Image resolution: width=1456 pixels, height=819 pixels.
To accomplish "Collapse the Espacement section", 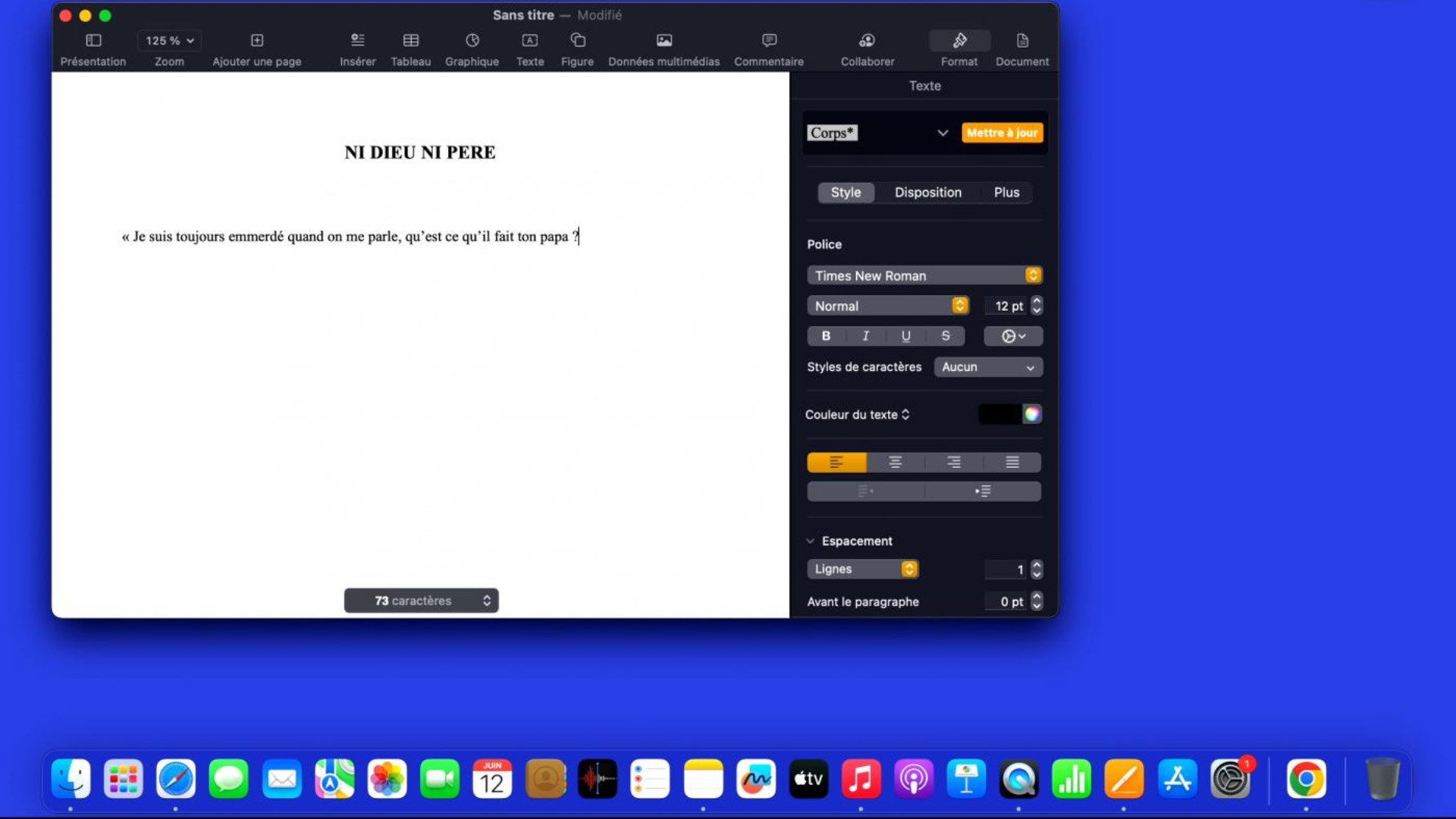I will pos(811,541).
